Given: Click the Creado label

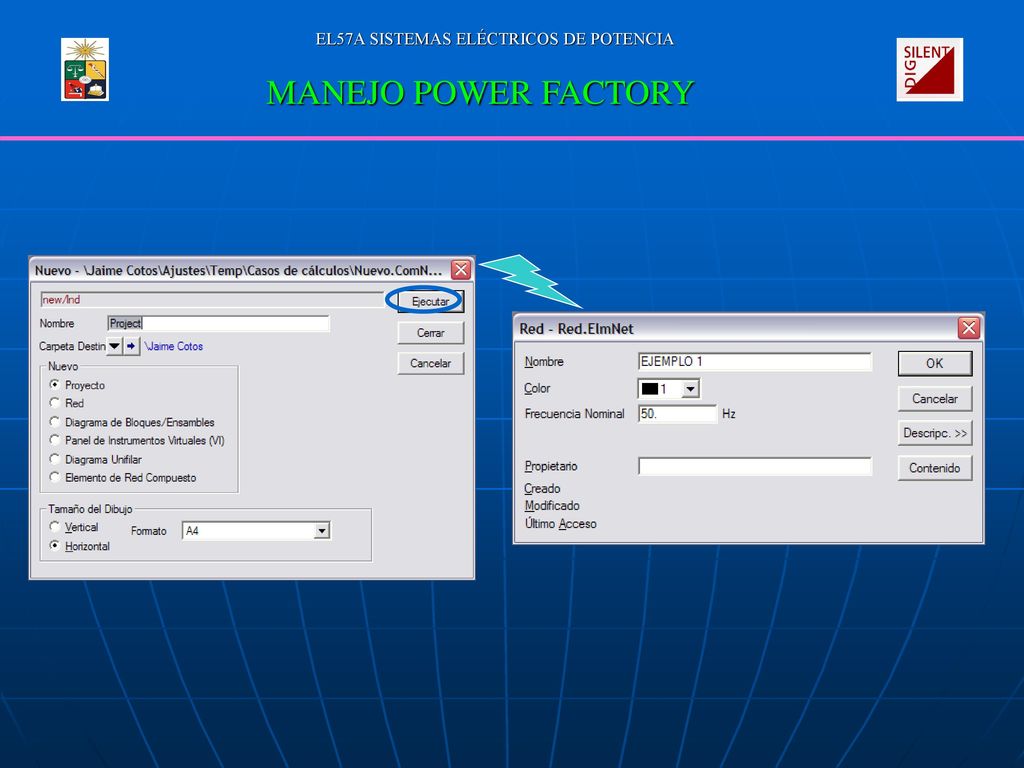Looking at the screenshot, I should pyautogui.click(x=542, y=488).
